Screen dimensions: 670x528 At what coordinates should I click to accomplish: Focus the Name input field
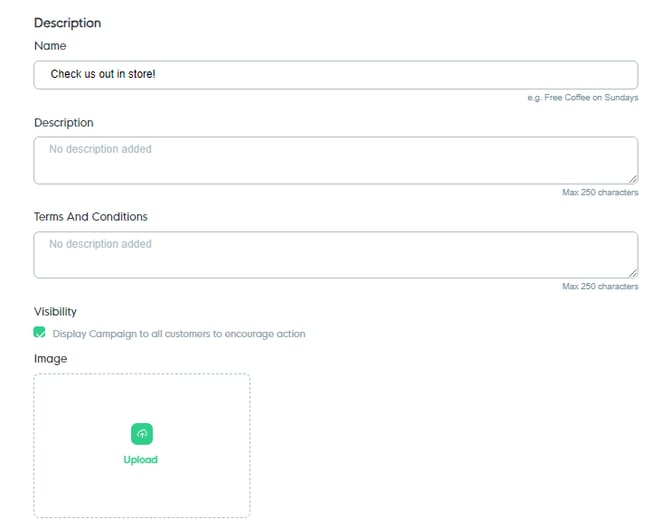335,75
